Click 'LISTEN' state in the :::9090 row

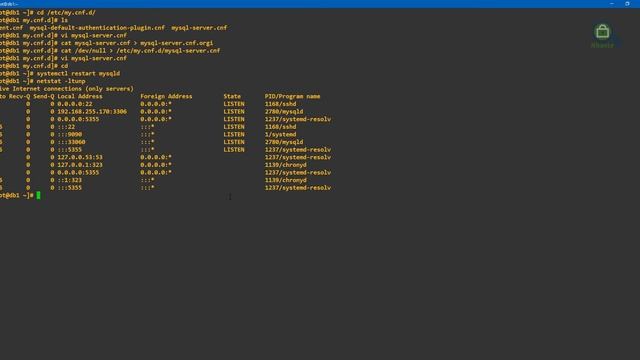coord(234,134)
